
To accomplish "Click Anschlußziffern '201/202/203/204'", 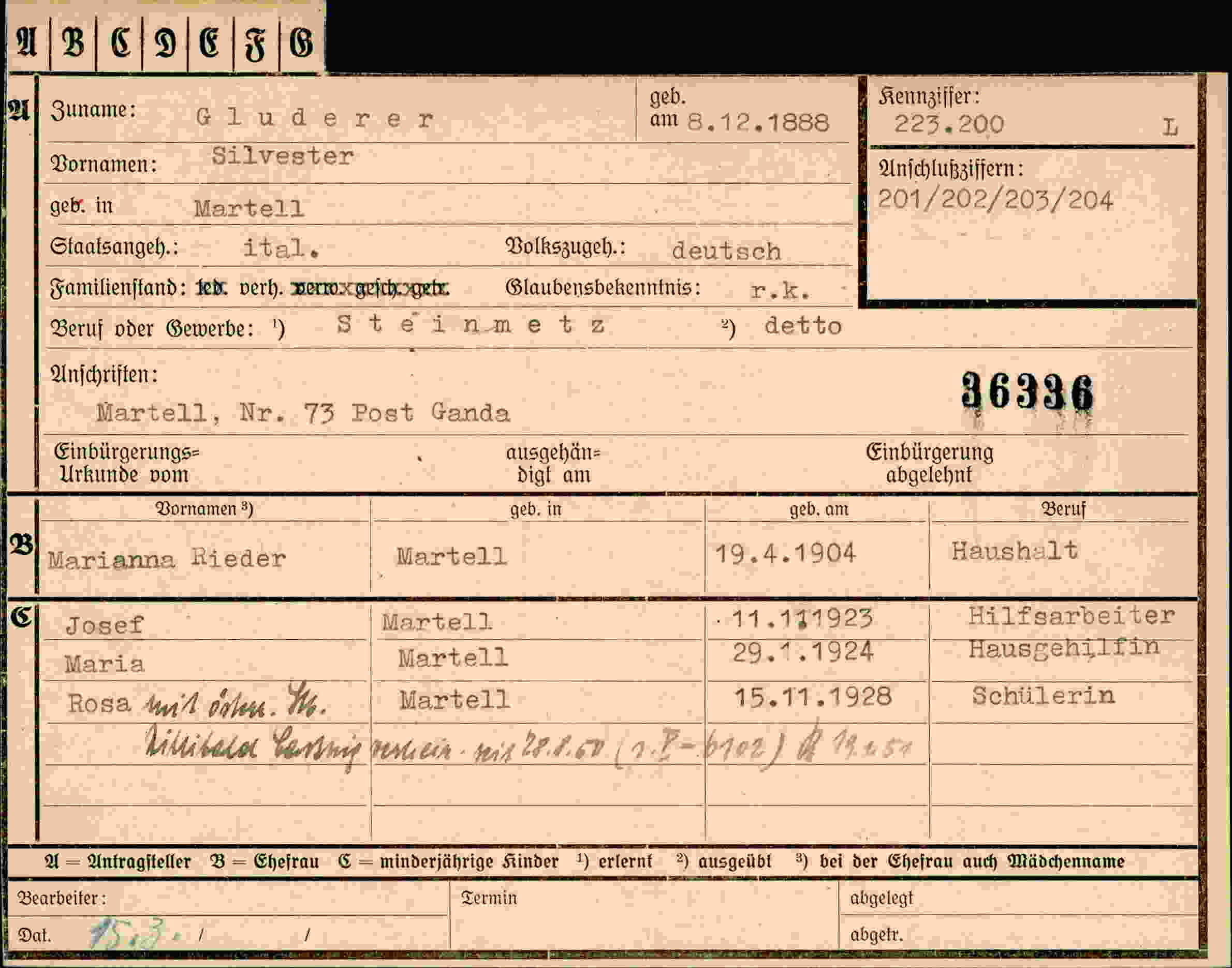I will click(995, 200).
